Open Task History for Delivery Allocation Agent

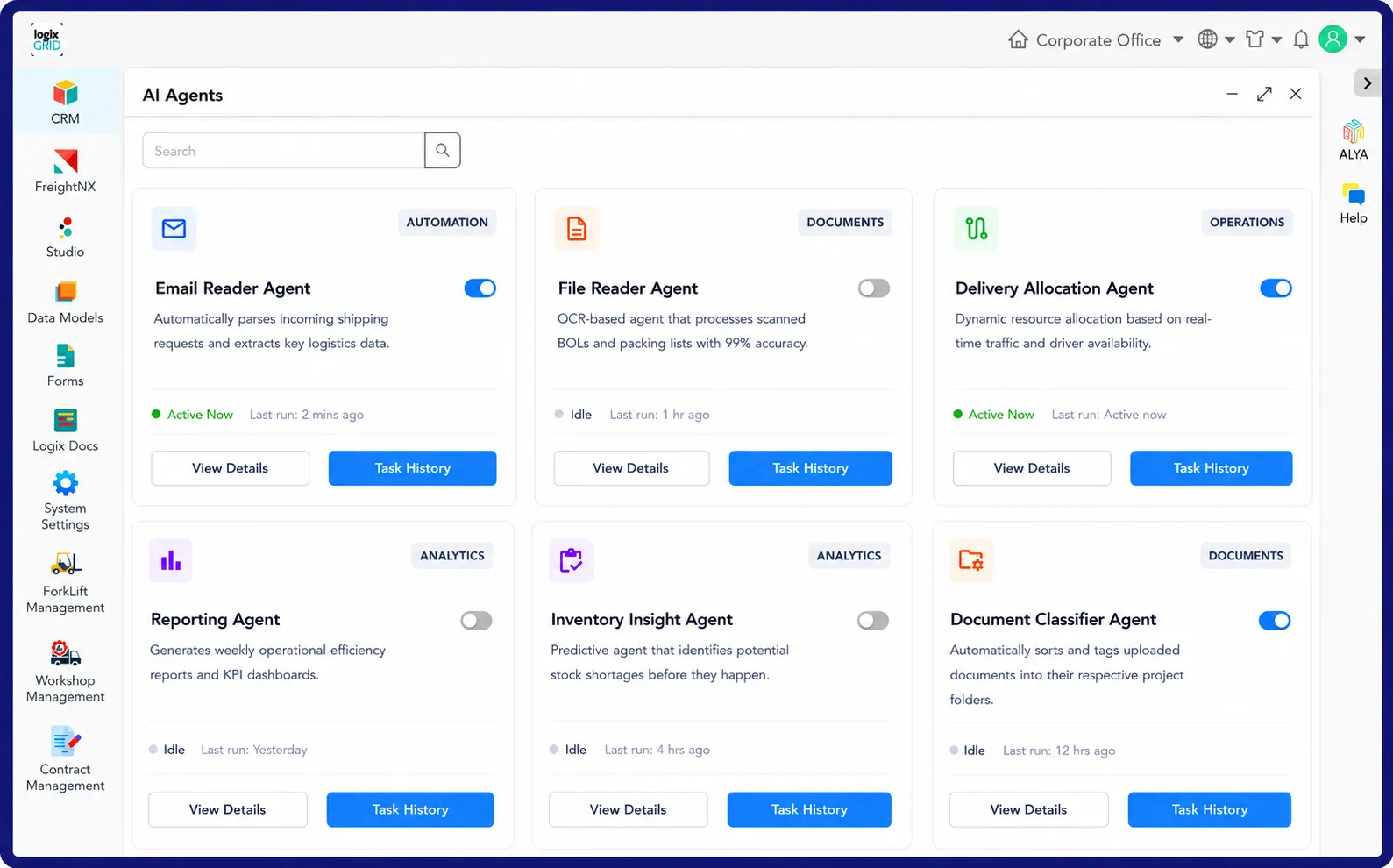pos(1212,468)
